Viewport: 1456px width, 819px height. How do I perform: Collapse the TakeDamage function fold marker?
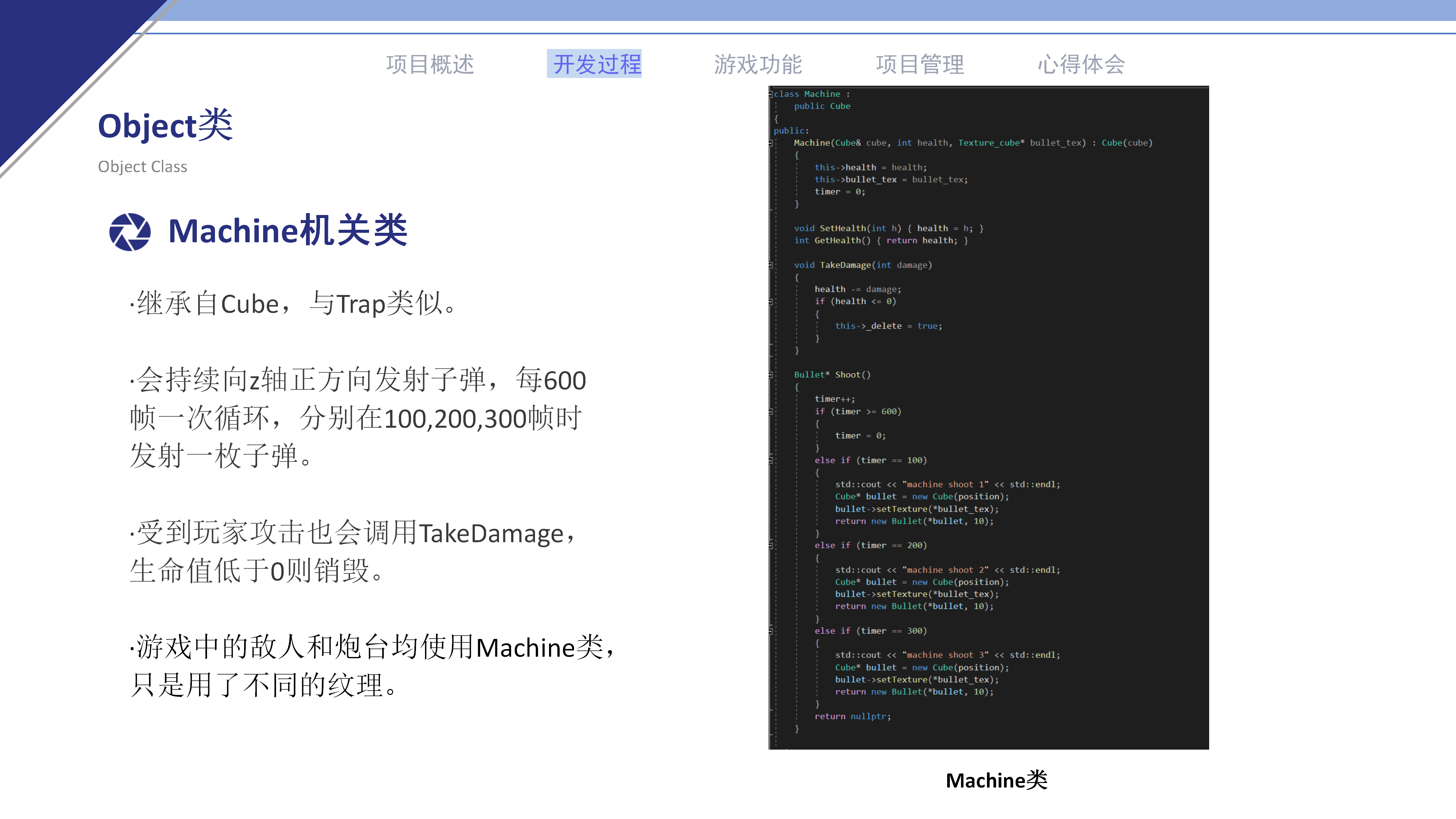pyautogui.click(x=770, y=265)
